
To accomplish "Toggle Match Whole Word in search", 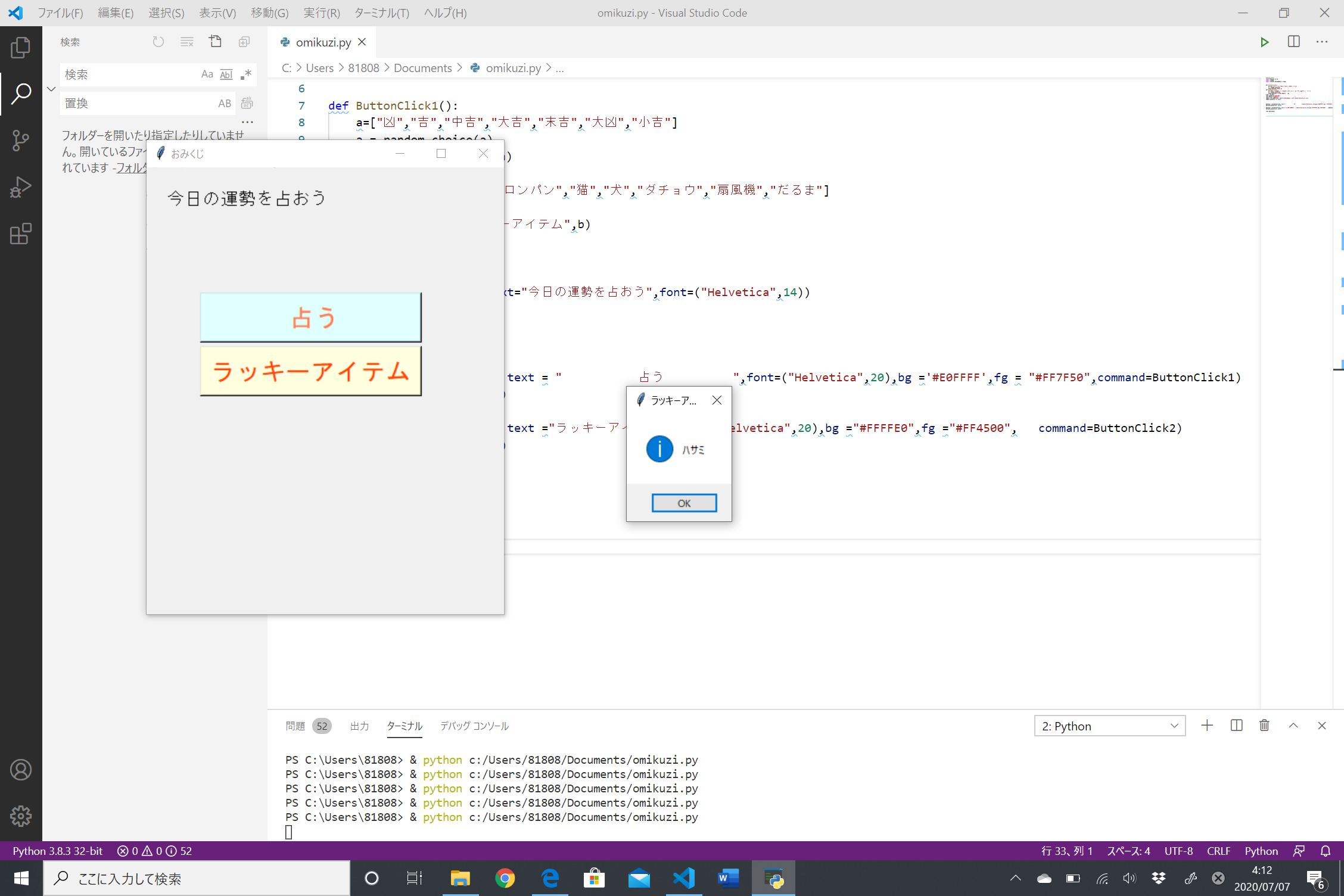I will coord(226,74).
